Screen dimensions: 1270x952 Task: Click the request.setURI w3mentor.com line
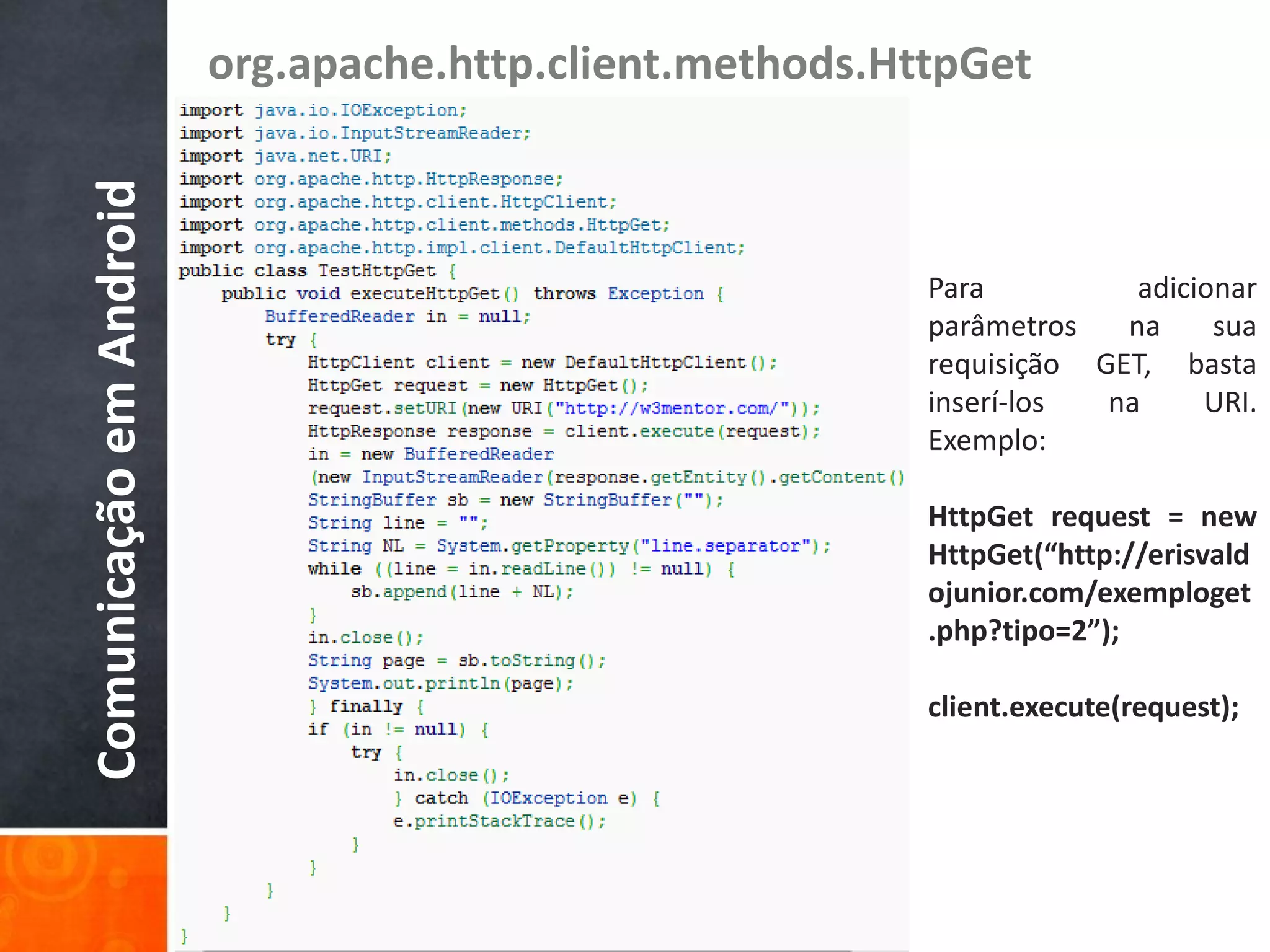[x=564, y=408]
